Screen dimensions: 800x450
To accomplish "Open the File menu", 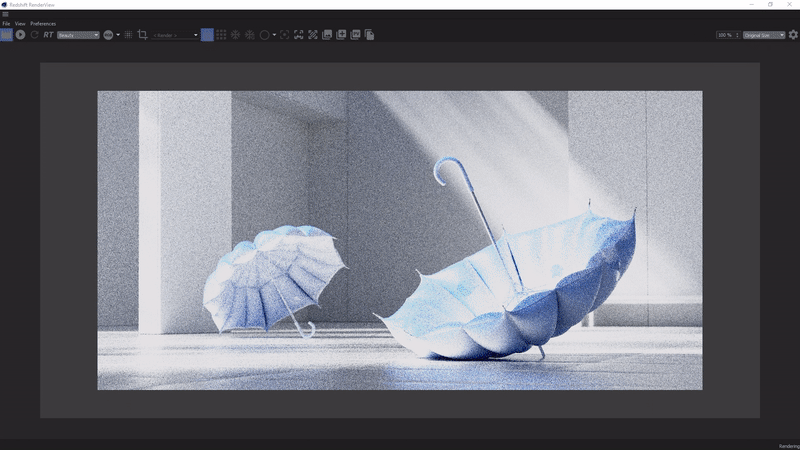I will click(x=6, y=23).
